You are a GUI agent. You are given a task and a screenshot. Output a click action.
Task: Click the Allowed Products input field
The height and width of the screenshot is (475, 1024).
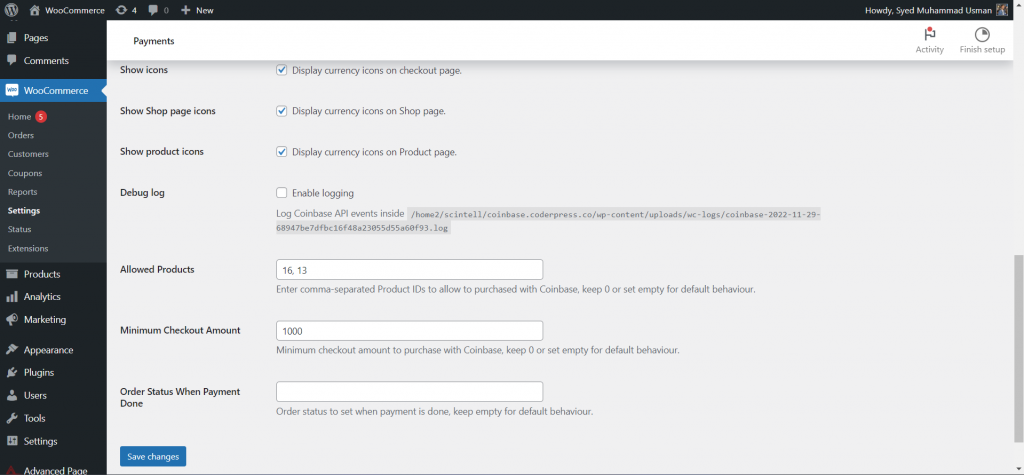(409, 269)
